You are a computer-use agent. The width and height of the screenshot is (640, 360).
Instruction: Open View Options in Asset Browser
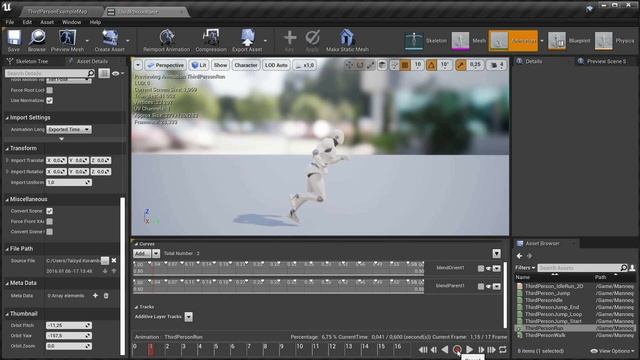612,351
